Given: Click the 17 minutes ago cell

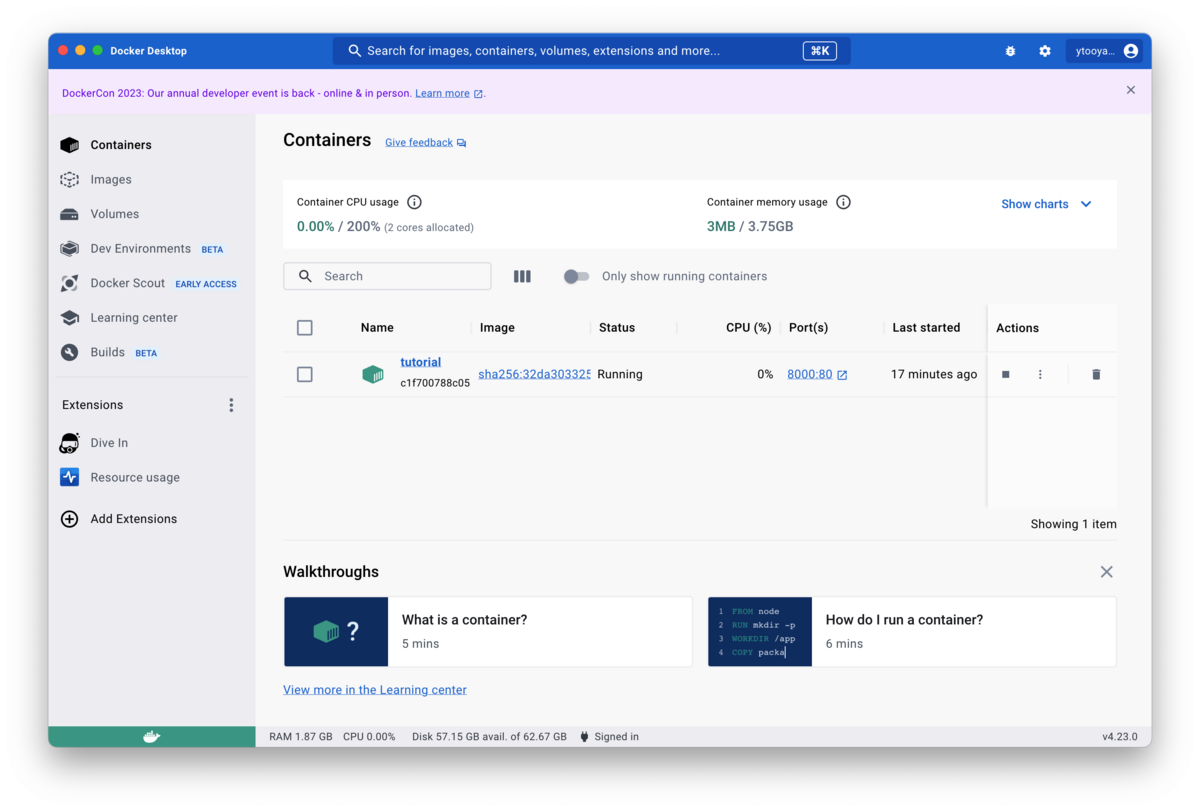Looking at the screenshot, I should click(934, 374).
